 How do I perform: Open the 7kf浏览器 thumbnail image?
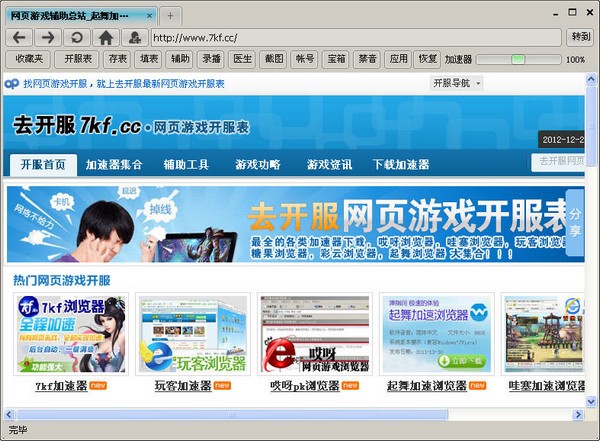[x=71, y=334]
